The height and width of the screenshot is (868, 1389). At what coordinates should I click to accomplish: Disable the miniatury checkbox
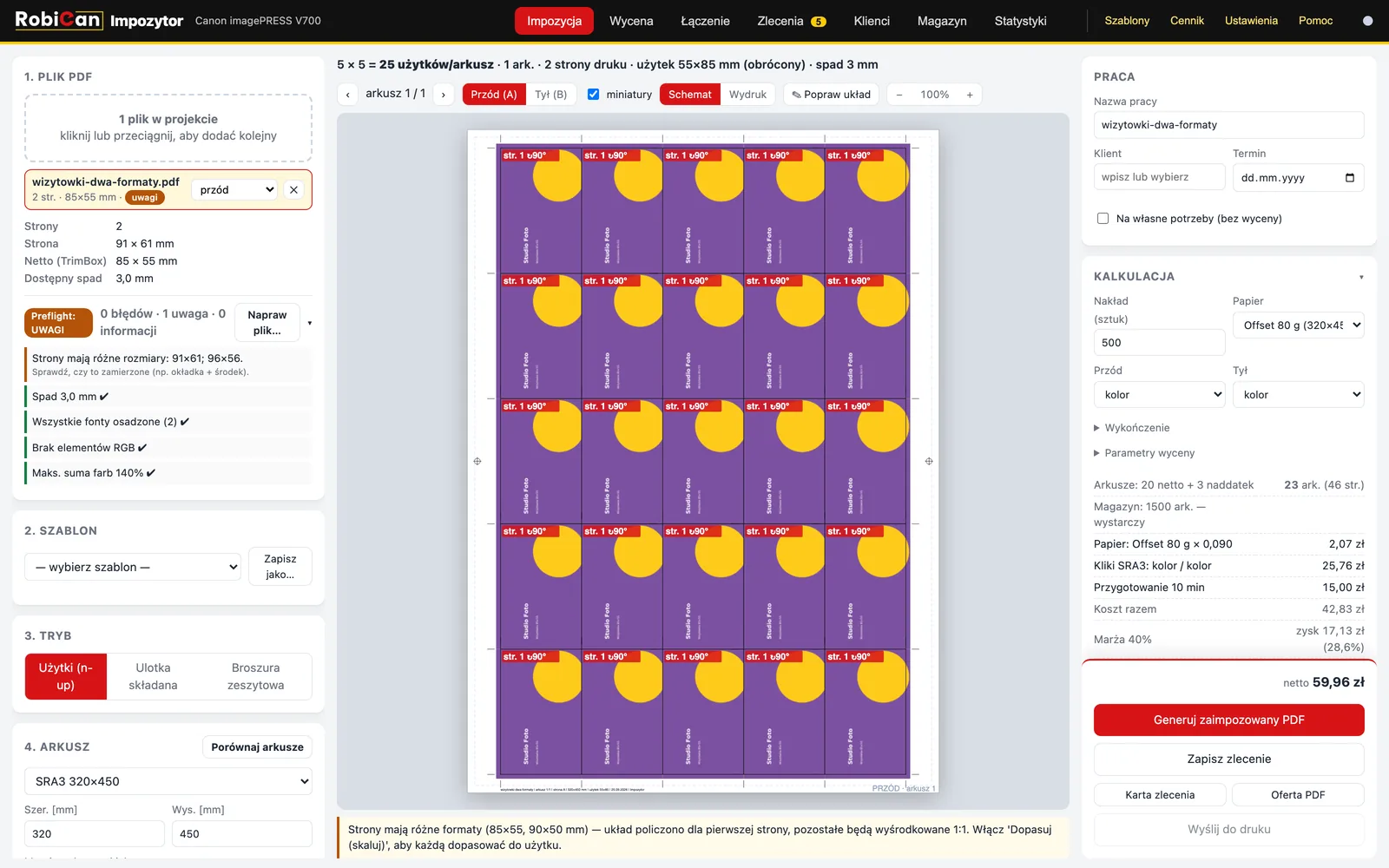click(x=593, y=95)
